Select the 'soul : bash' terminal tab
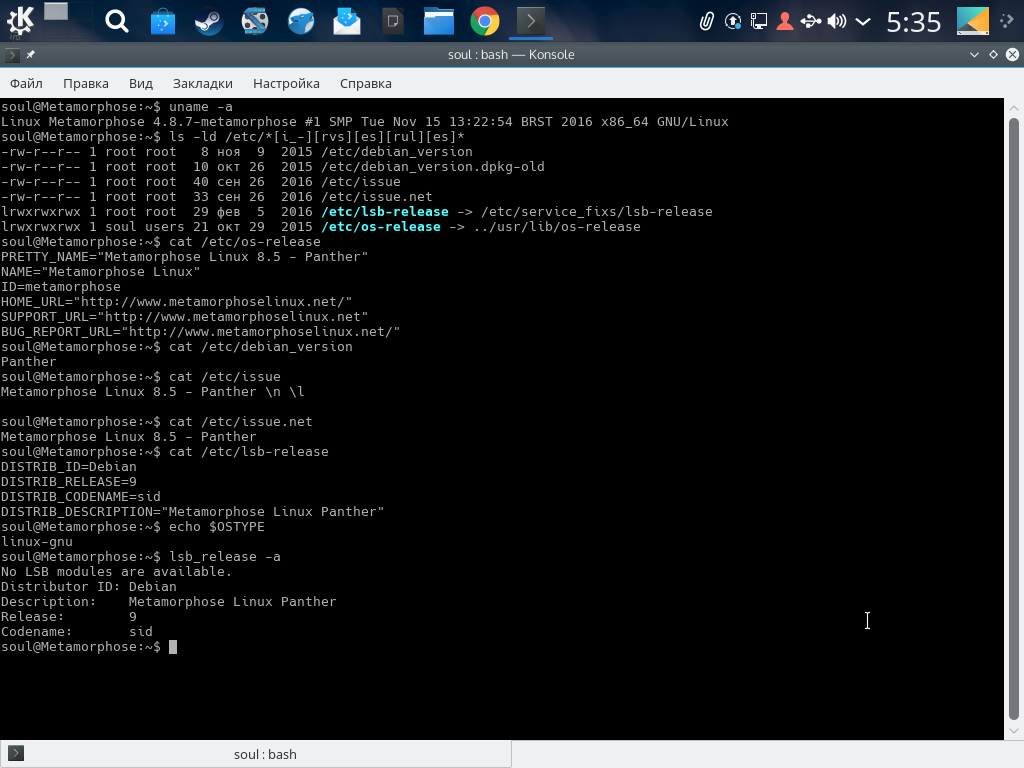This screenshot has width=1024, height=768. [x=255, y=754]
